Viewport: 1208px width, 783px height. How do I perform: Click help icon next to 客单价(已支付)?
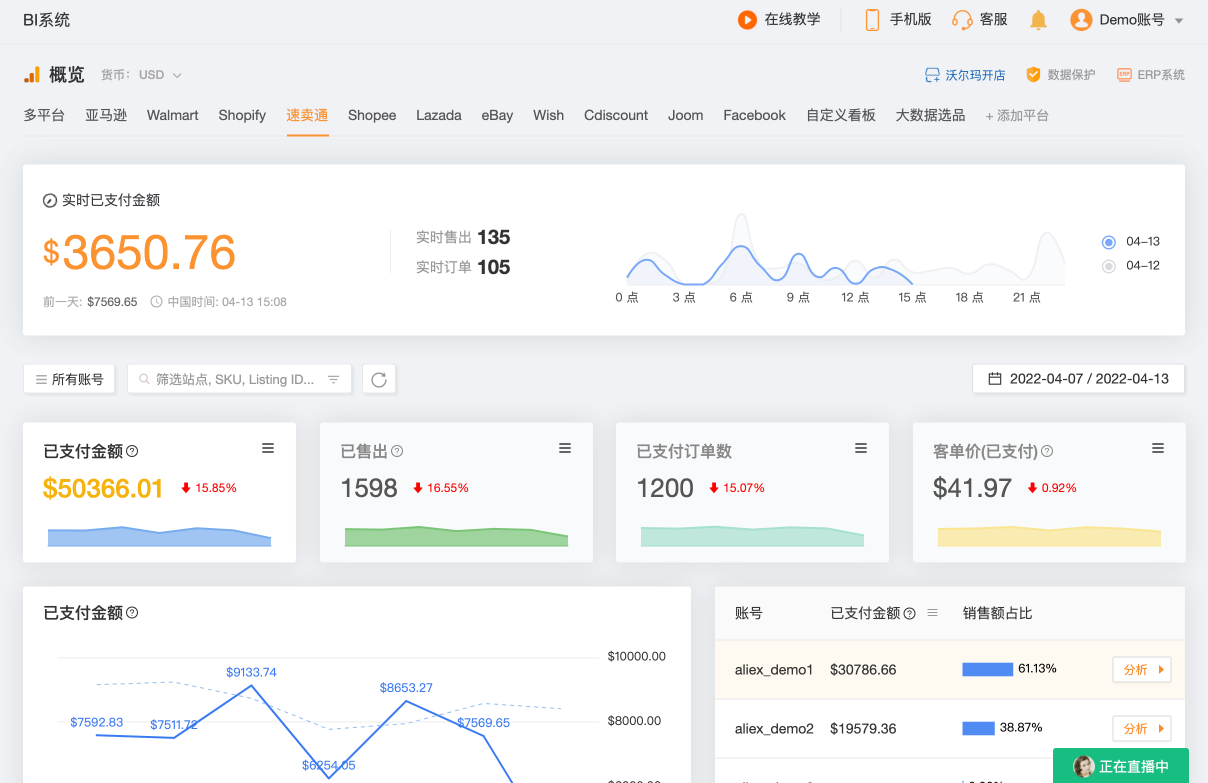coord(1047,452)
